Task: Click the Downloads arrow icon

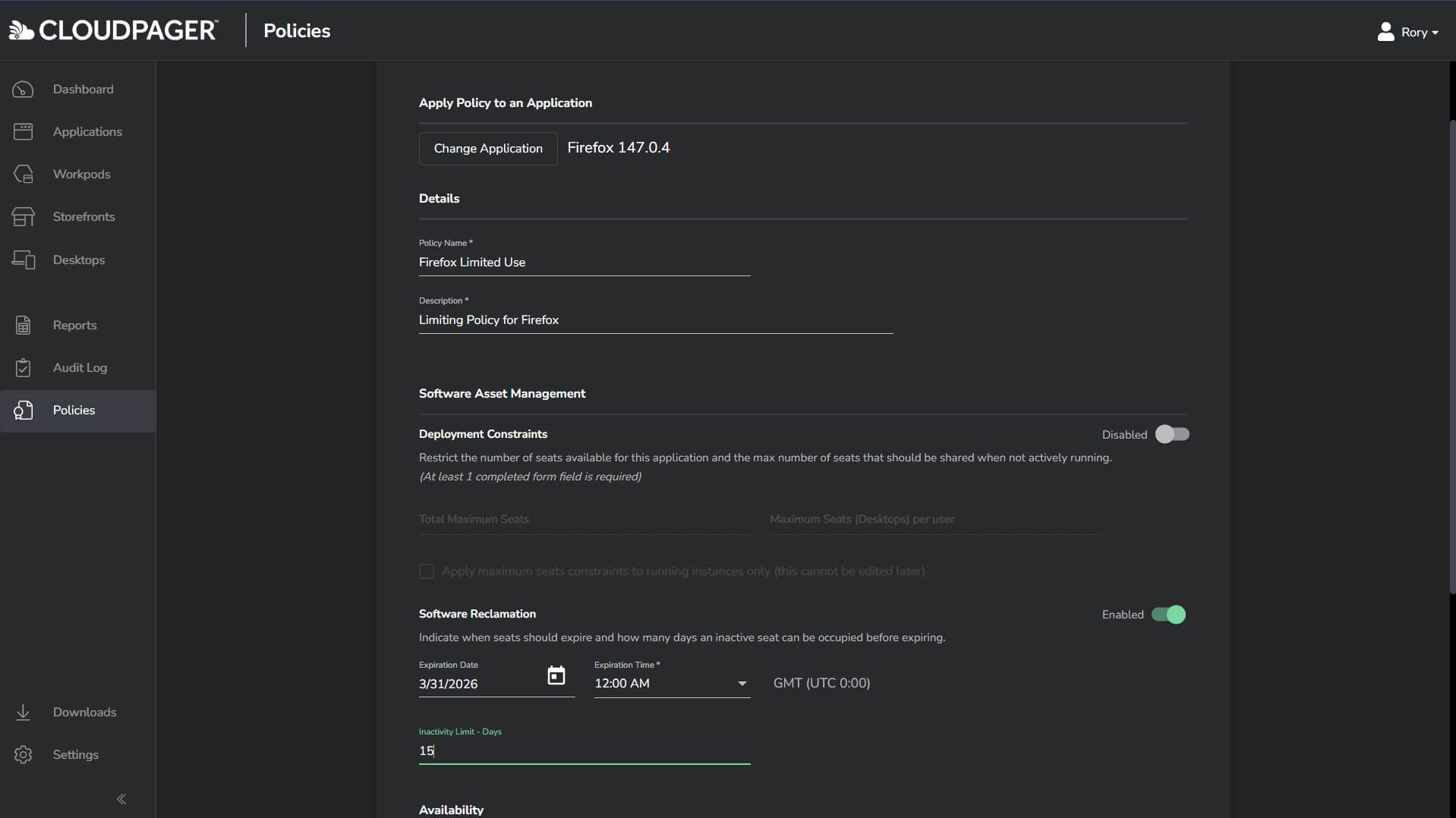Action: pyautogui.click(x=23, y=713)
